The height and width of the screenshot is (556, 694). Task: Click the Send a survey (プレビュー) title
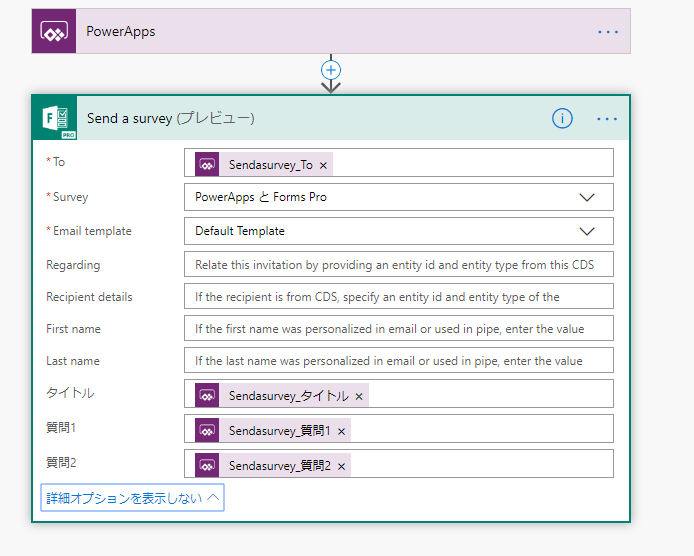[170, 118]
